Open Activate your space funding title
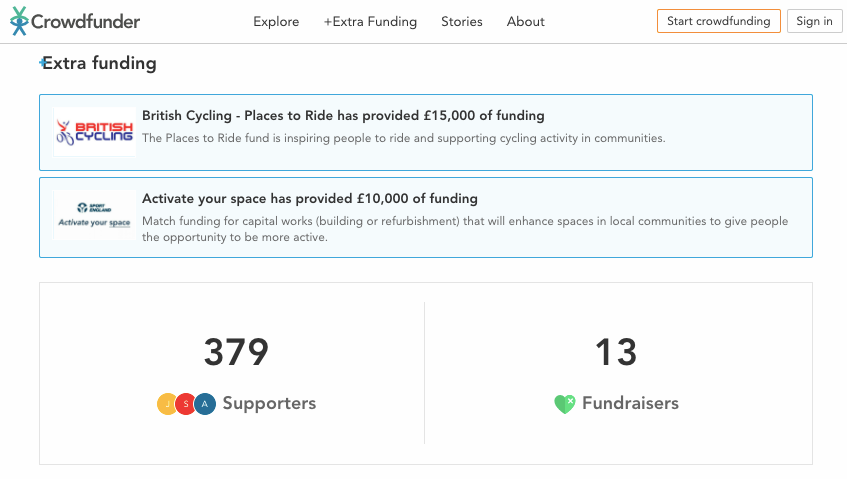Image resolution: width=847 pixels, height=479 pixels. coord(310,199)
